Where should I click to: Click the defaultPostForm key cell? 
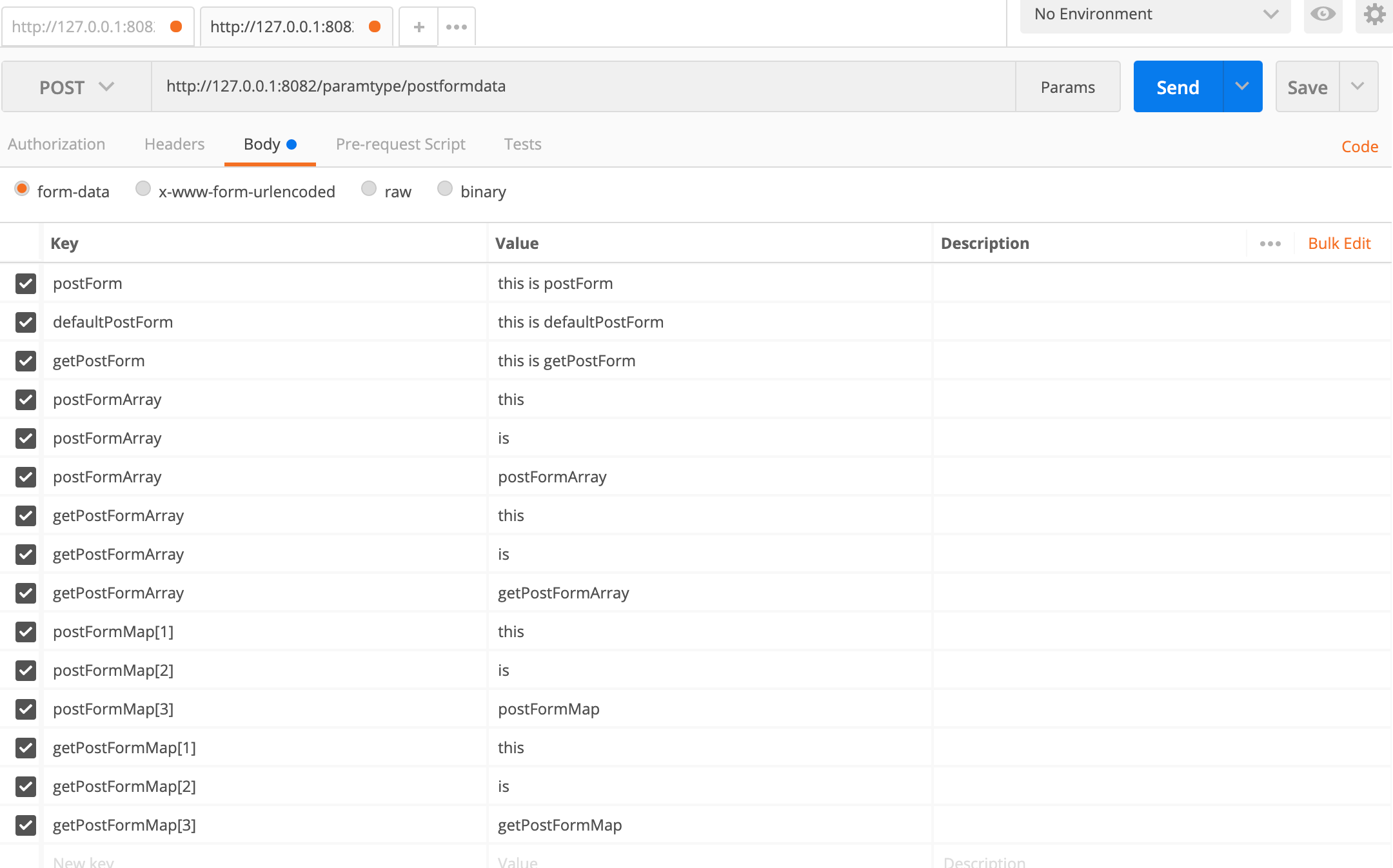click(265, 322)
